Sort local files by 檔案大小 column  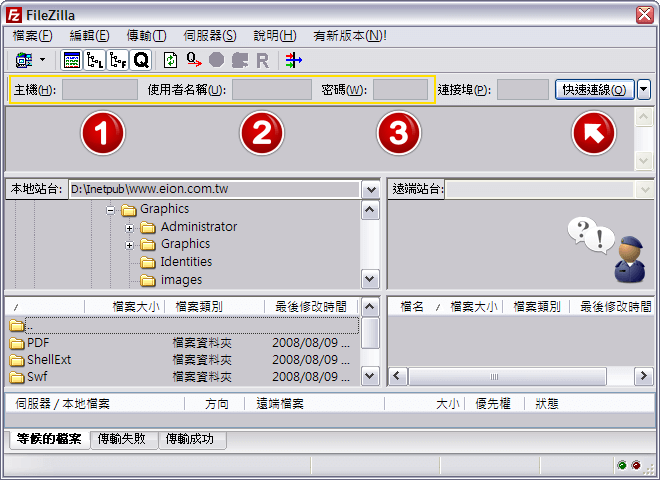136,307
